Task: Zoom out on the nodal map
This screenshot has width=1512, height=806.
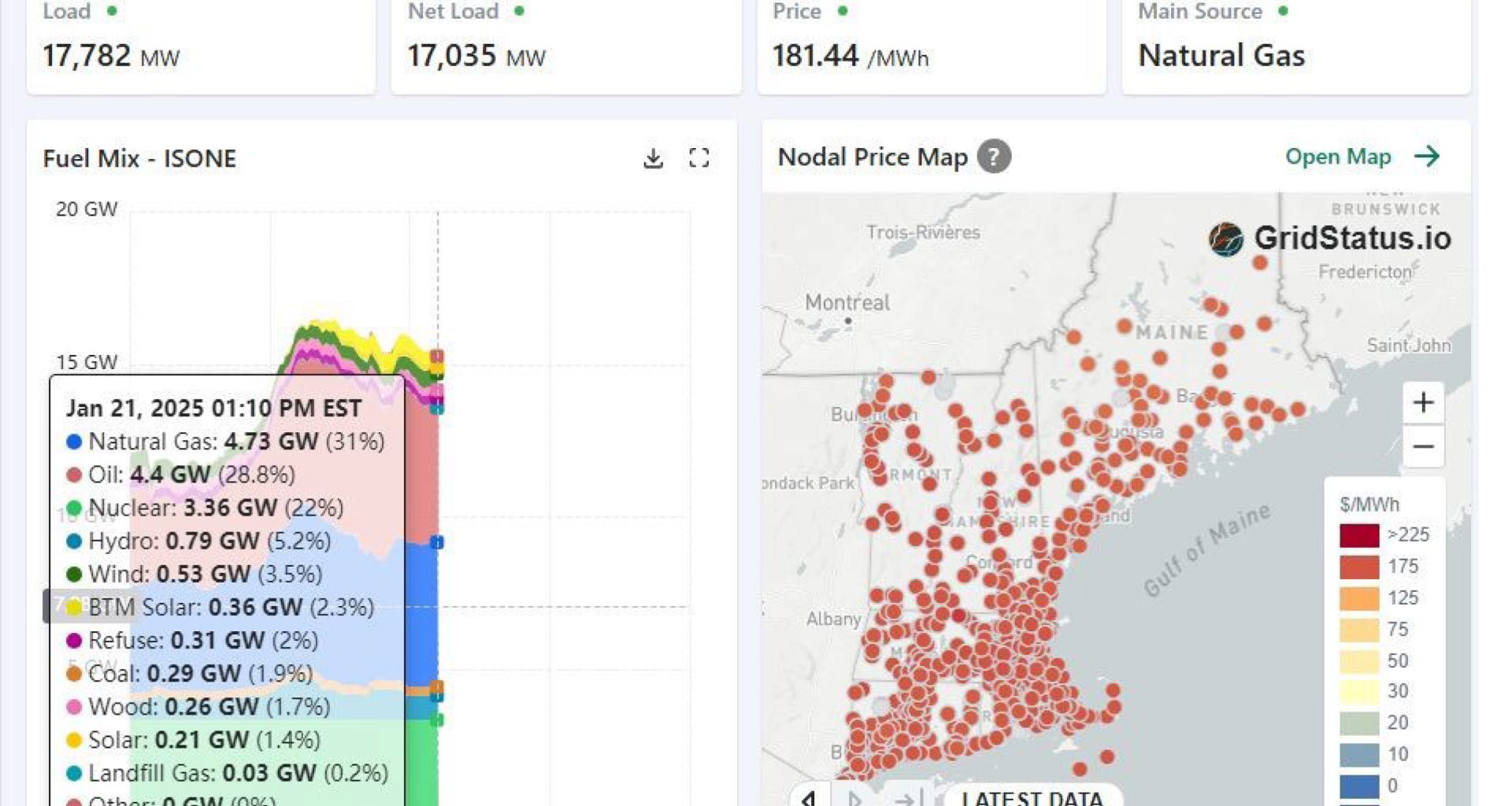Action: tap(1423, 446)
